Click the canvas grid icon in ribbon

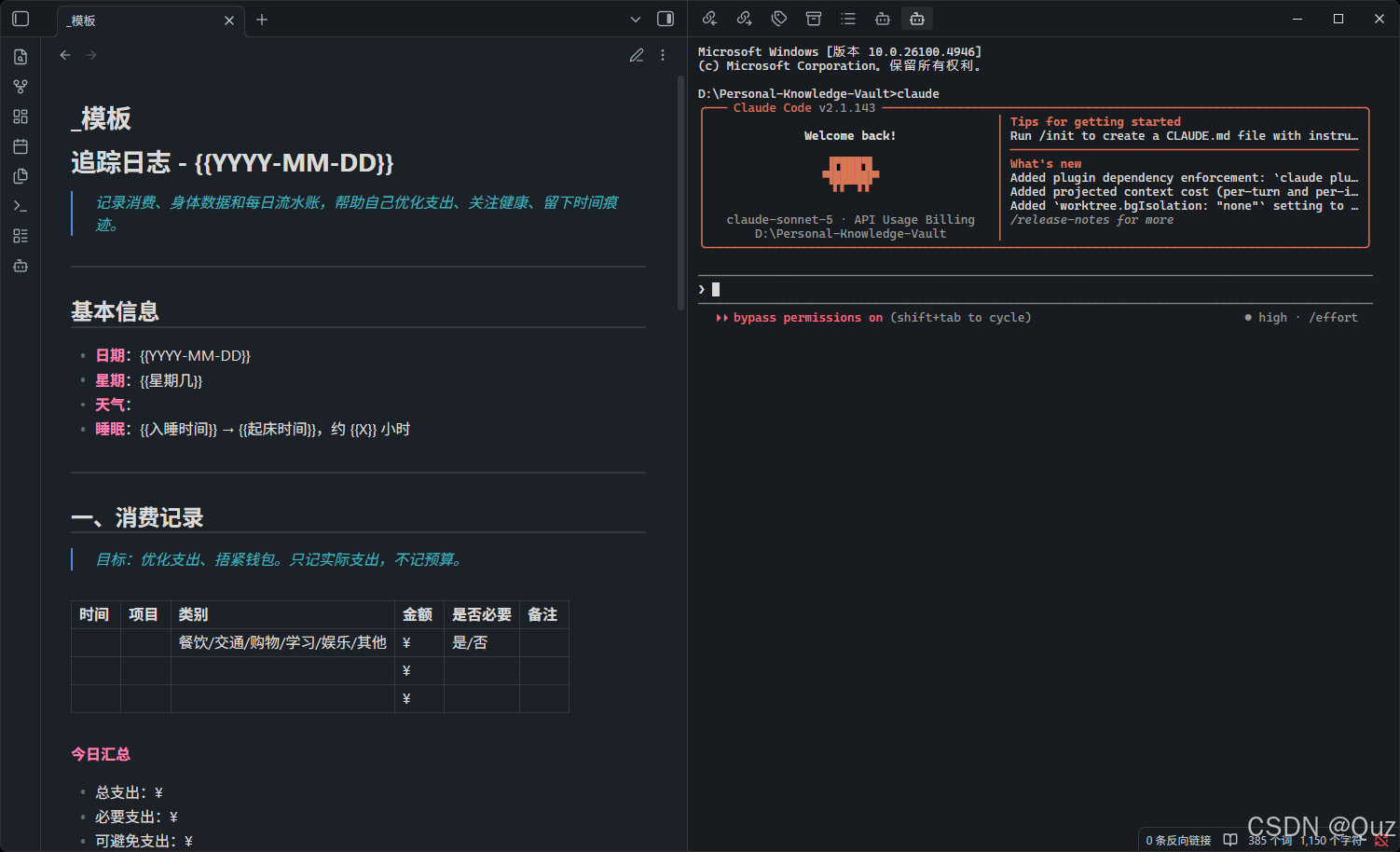[x=21, y=117]
